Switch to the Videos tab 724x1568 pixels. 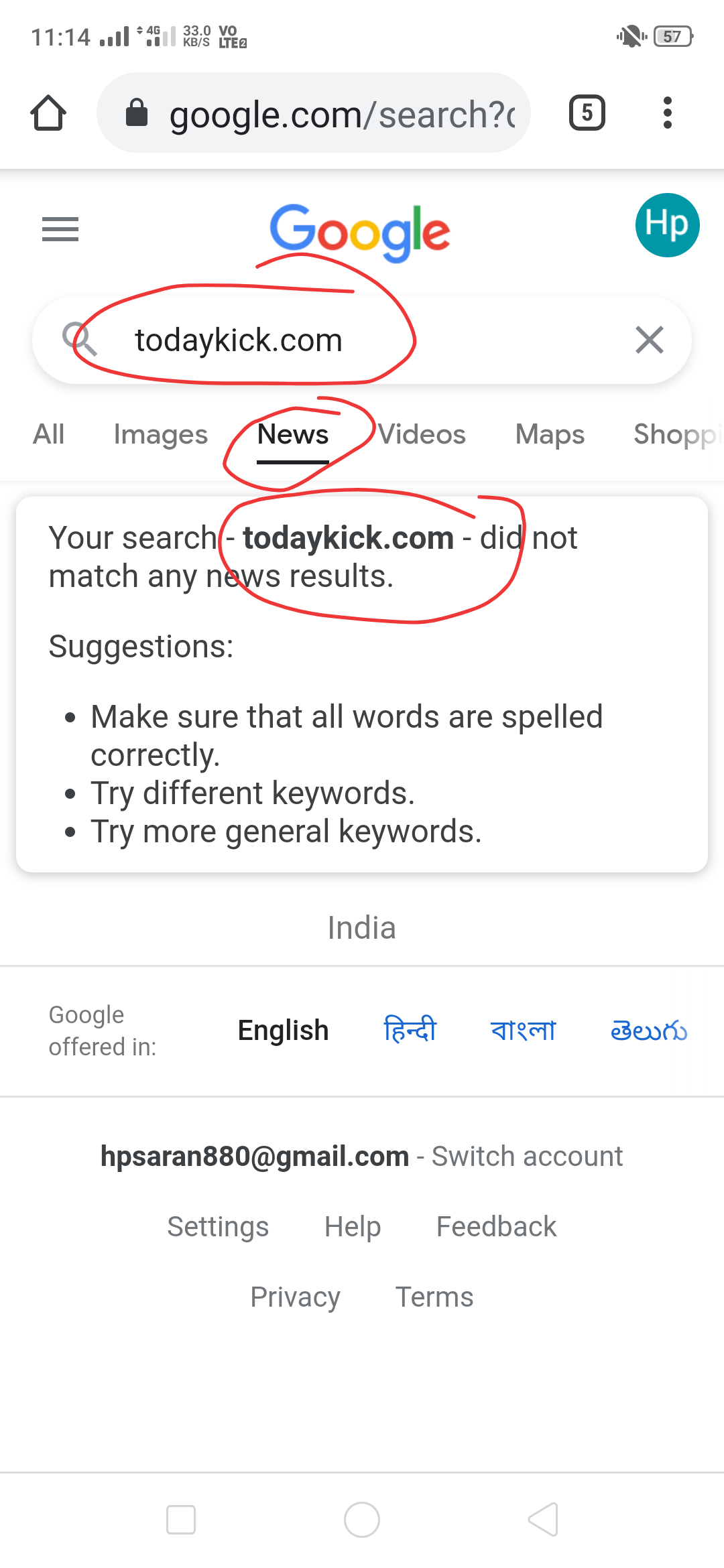click(x=422, y=434)
